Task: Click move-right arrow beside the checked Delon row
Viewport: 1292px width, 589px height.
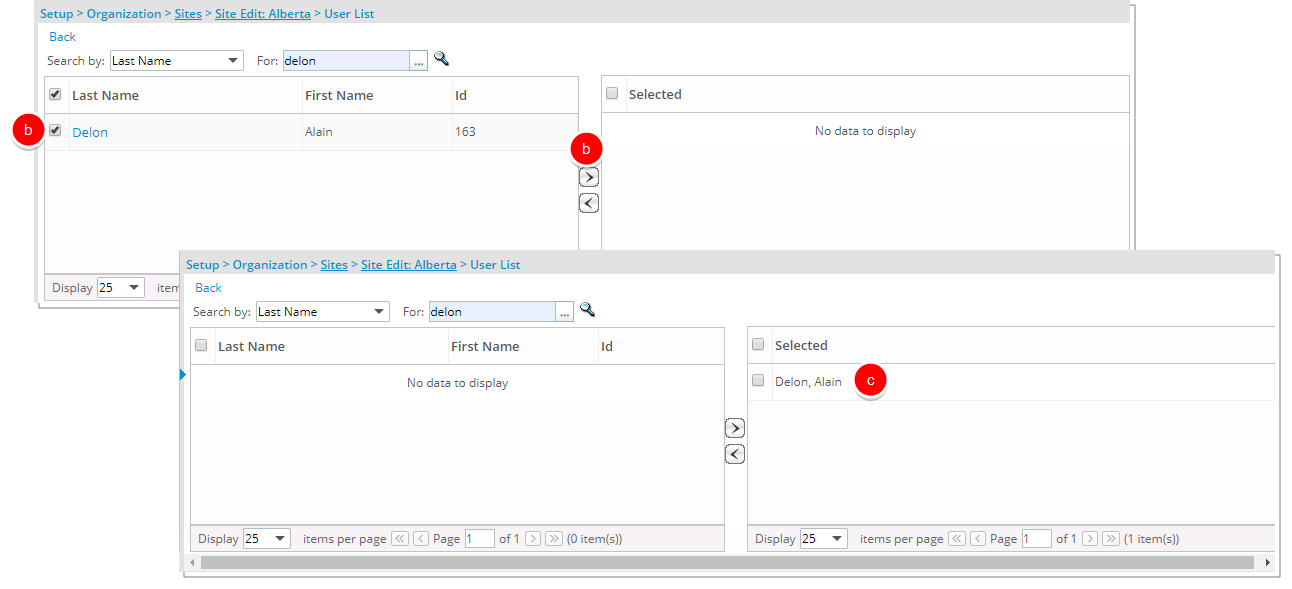Action: click(589, 177)
